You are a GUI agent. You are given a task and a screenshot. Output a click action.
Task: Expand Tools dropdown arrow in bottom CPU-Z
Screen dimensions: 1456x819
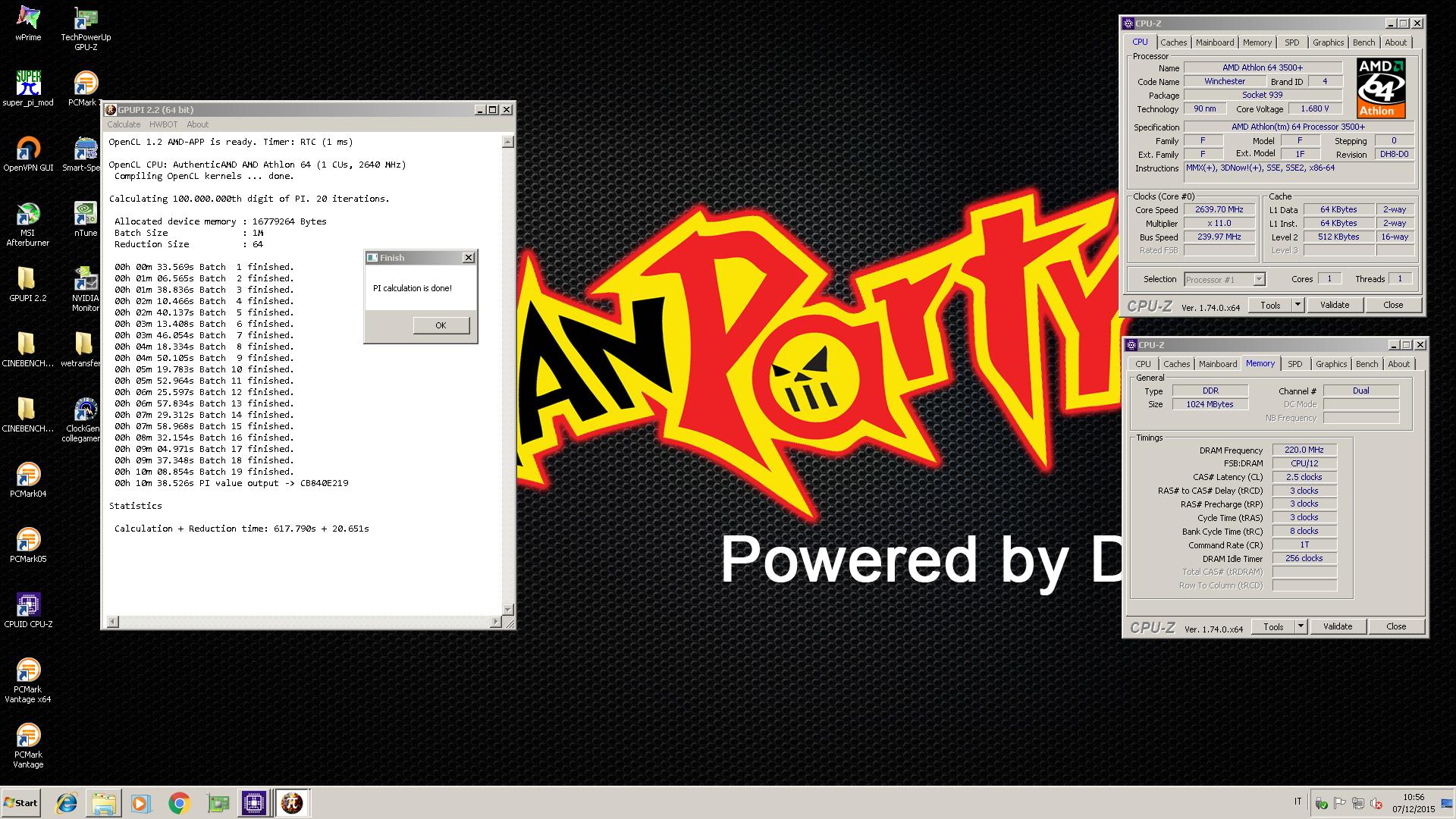[x=1301, y=626]
